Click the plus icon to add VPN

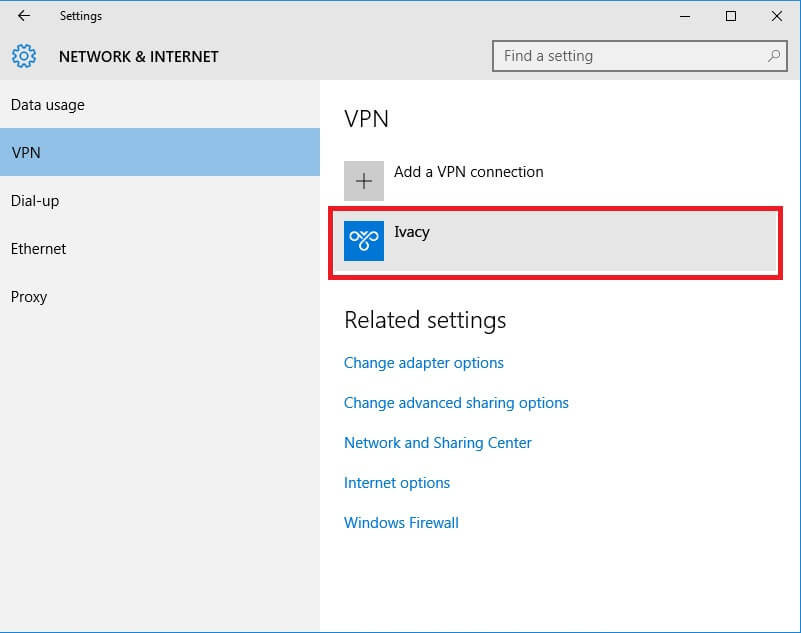click(364, 181)
